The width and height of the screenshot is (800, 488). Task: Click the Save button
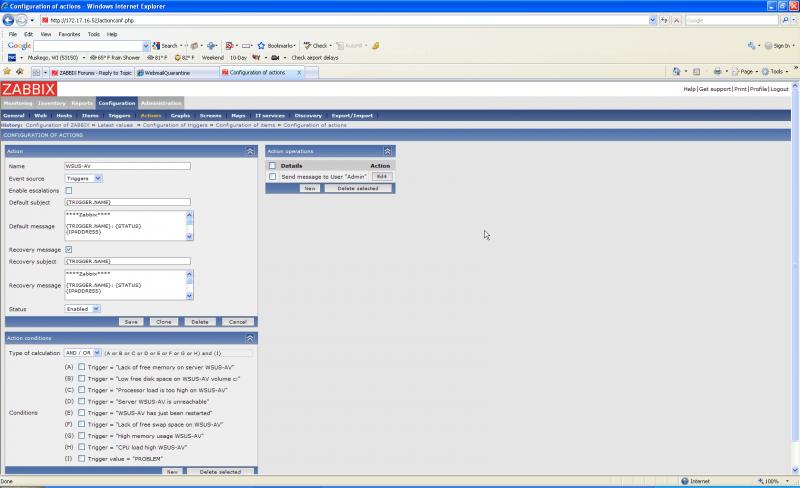point(131,322)
